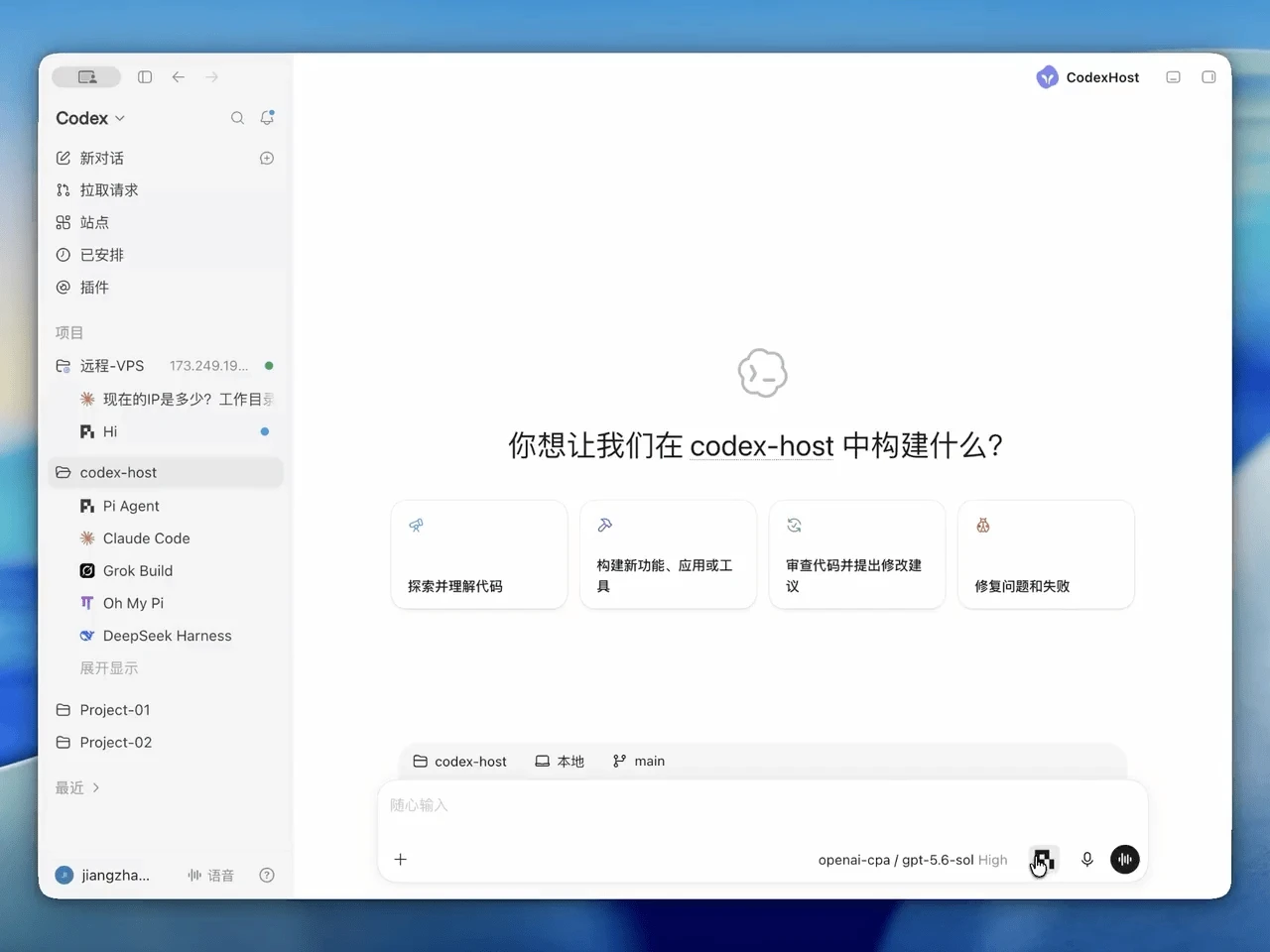The image size is (1270, 952).
Task: Open the openai-cpa / gpt-5.6-sol model selector
Action: click(912, 860)
